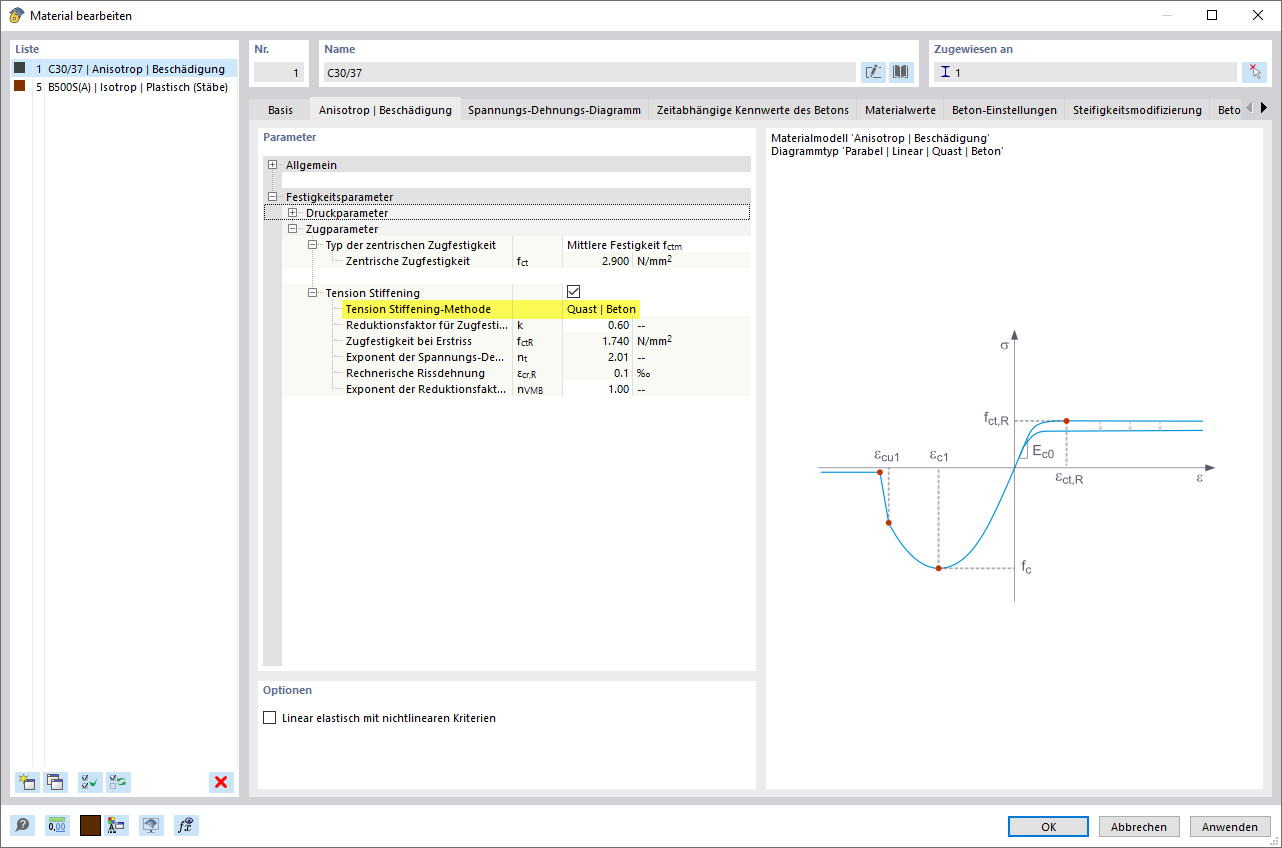Image resolution: width=1282 pixels, height=848 pixels.
Task: Click the monitor display settings icon
Action: point(151,825)
